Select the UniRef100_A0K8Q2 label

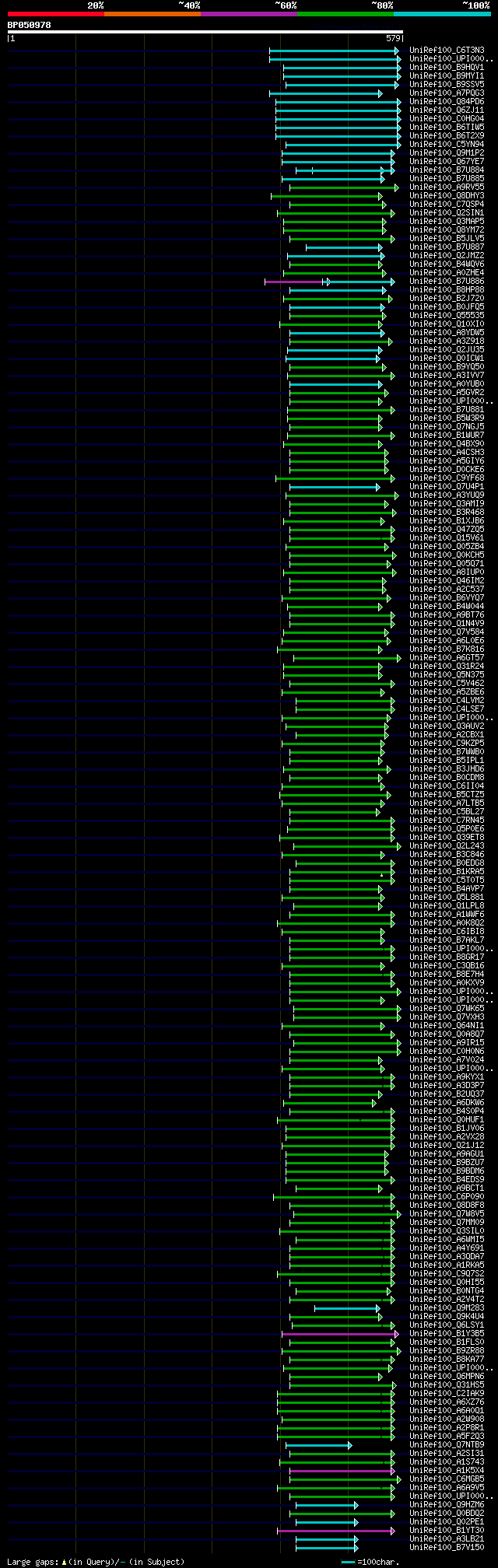[447, 923]
